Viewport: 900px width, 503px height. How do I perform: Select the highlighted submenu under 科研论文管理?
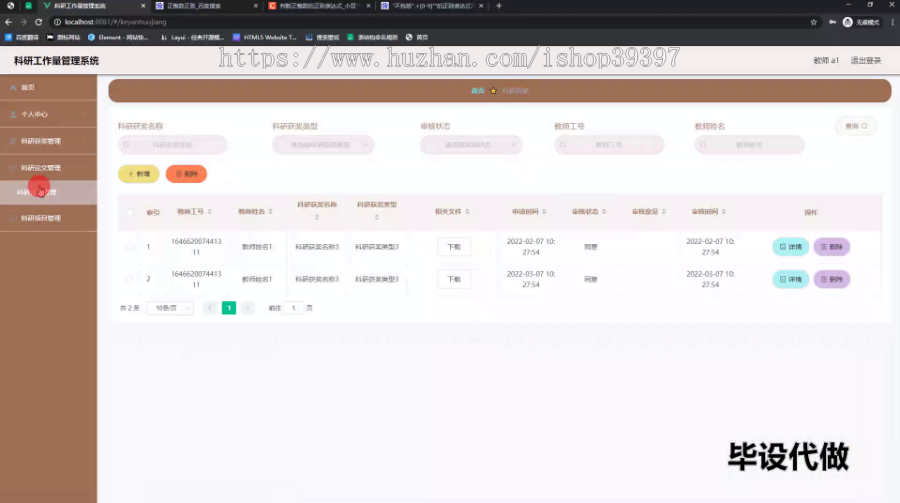(48, 192)
